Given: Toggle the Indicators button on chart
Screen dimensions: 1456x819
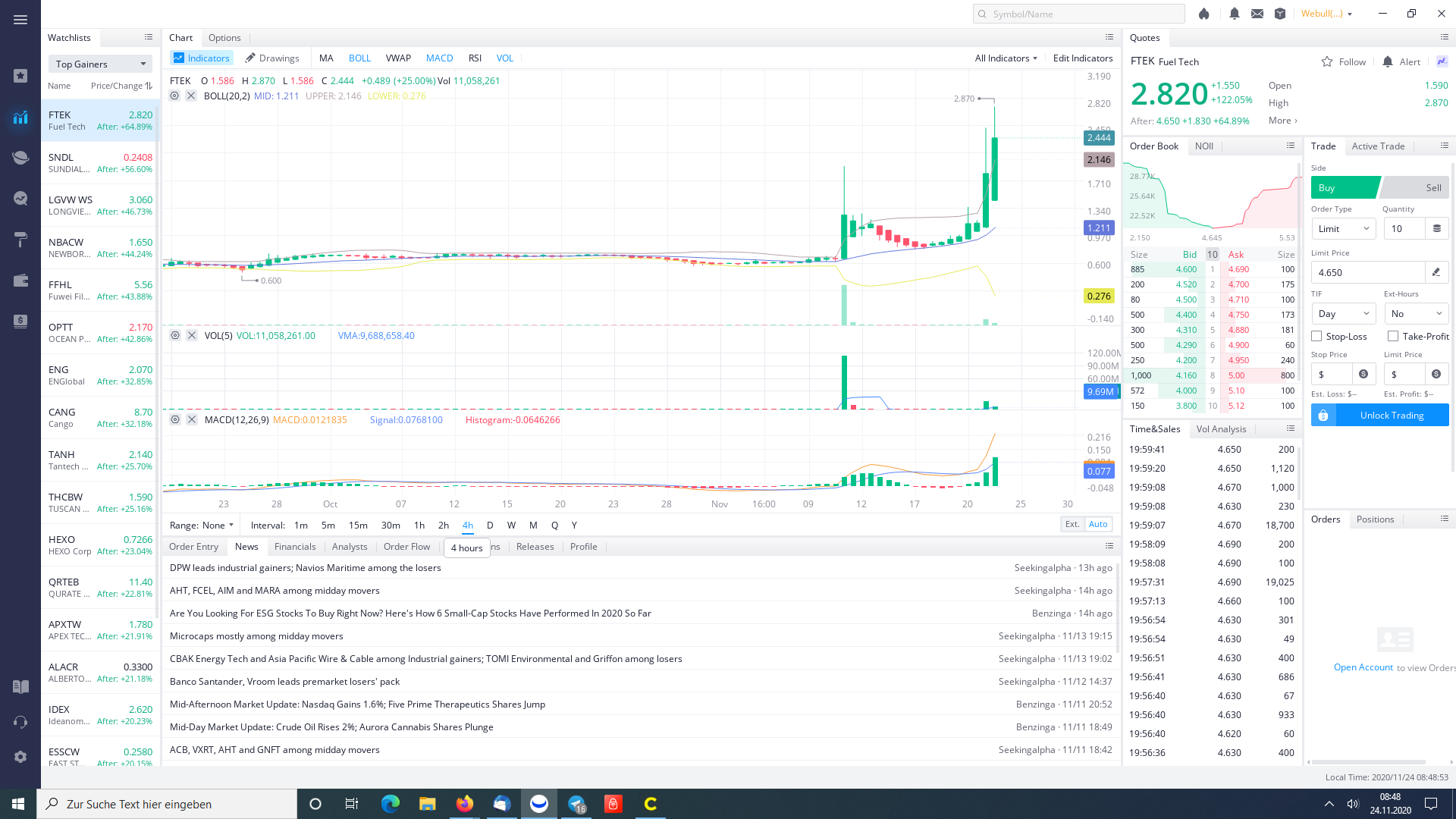Looking at the screenshot, I should point(202,58).
